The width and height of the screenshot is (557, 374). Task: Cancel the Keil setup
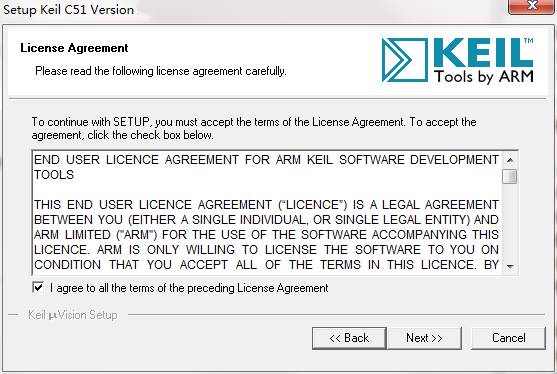(x=508, y=338)
